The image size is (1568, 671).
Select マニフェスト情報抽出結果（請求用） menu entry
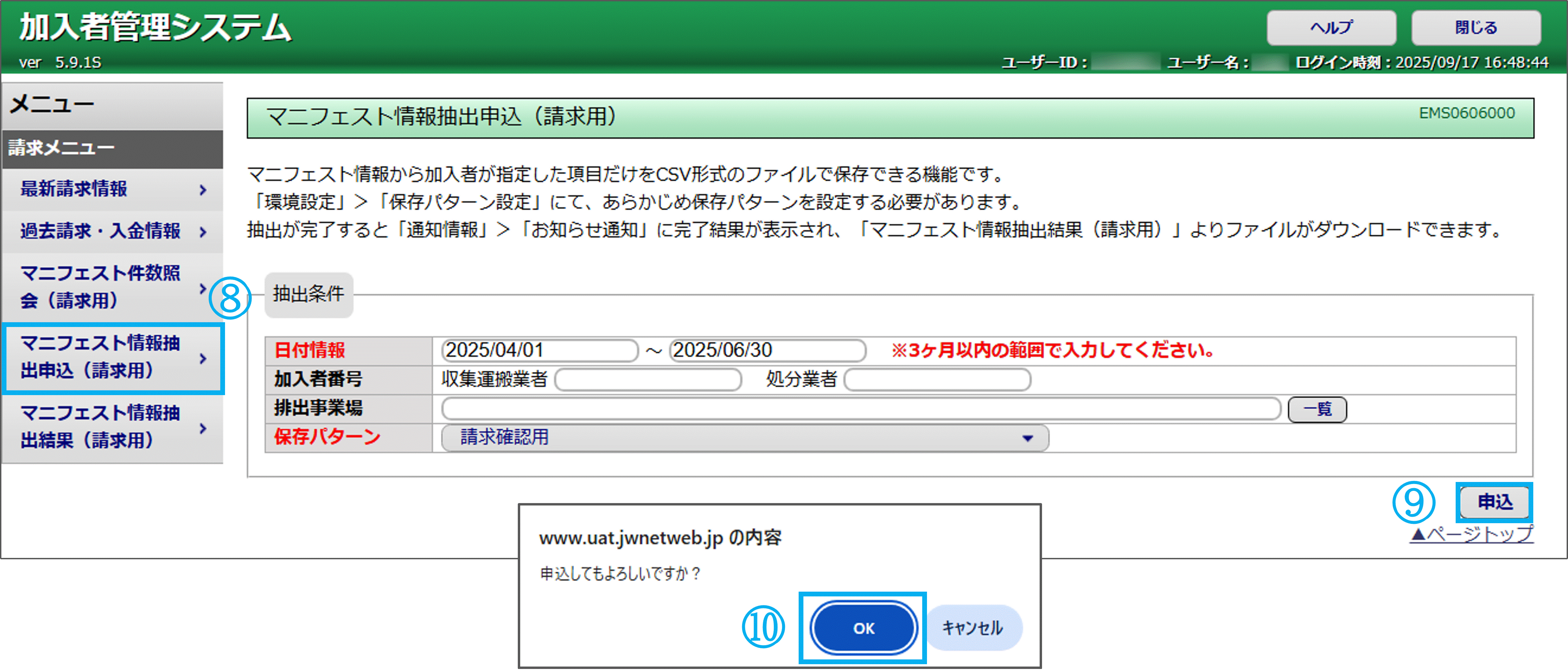[x=100, y=427]
